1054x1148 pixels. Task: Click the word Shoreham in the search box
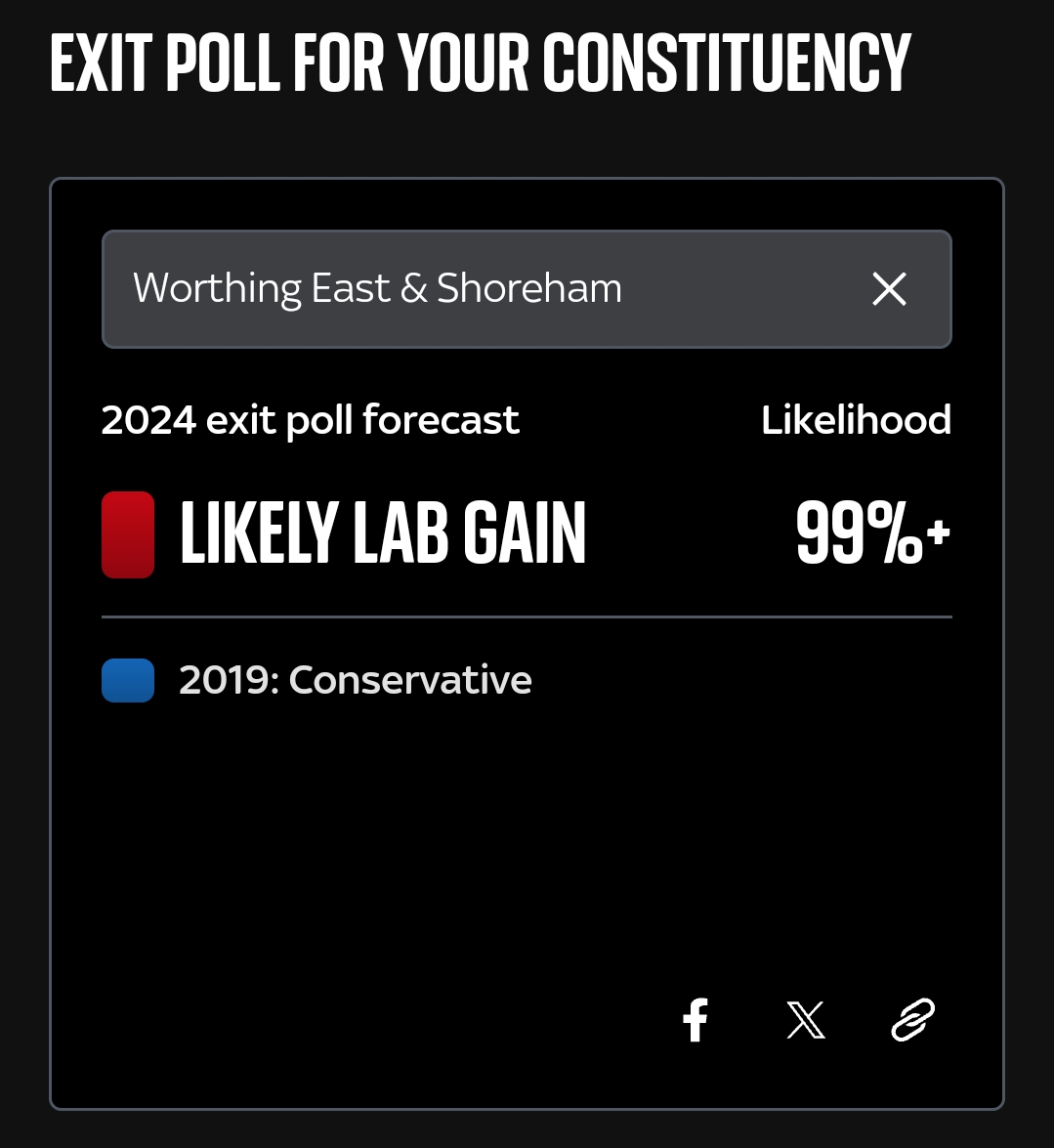pyautogui.click(x=529, y=287)
